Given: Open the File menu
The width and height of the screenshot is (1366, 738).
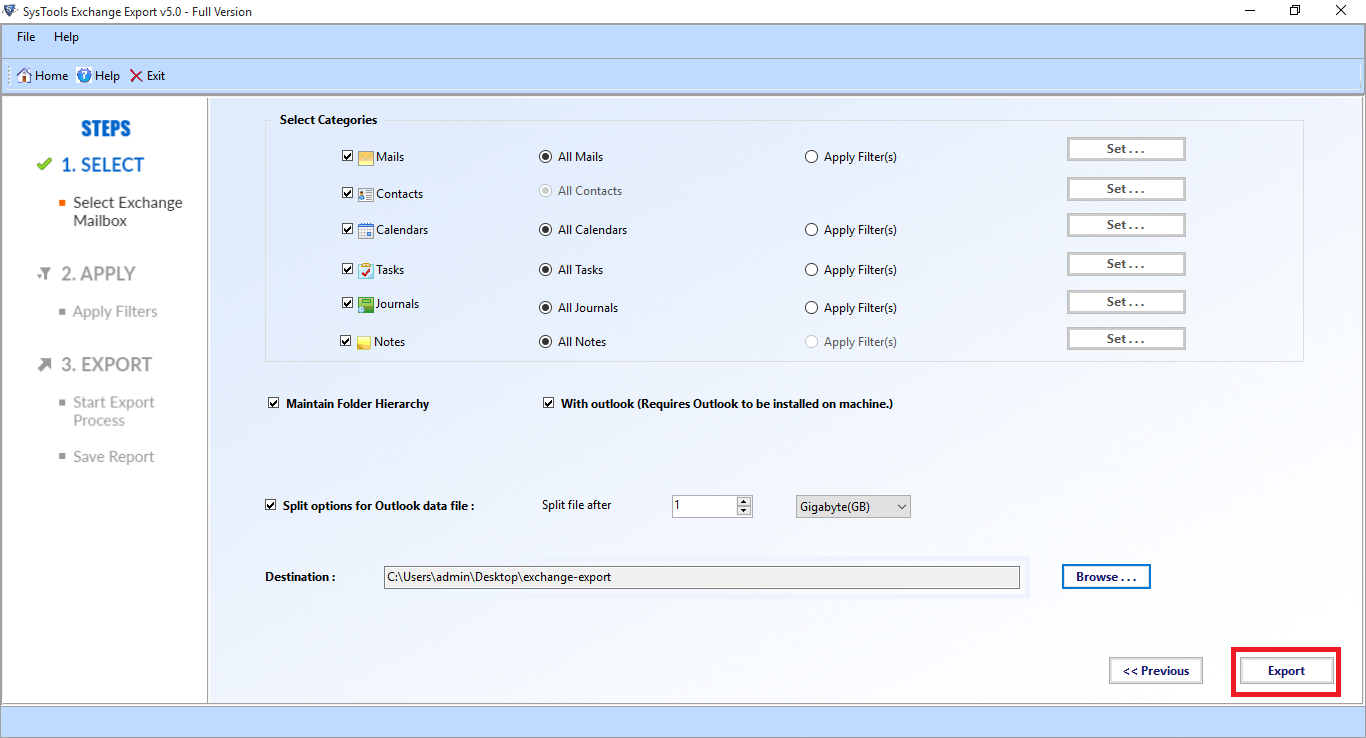Looking at the screenshot, I should pyautogui.click(x=26, y=37).
